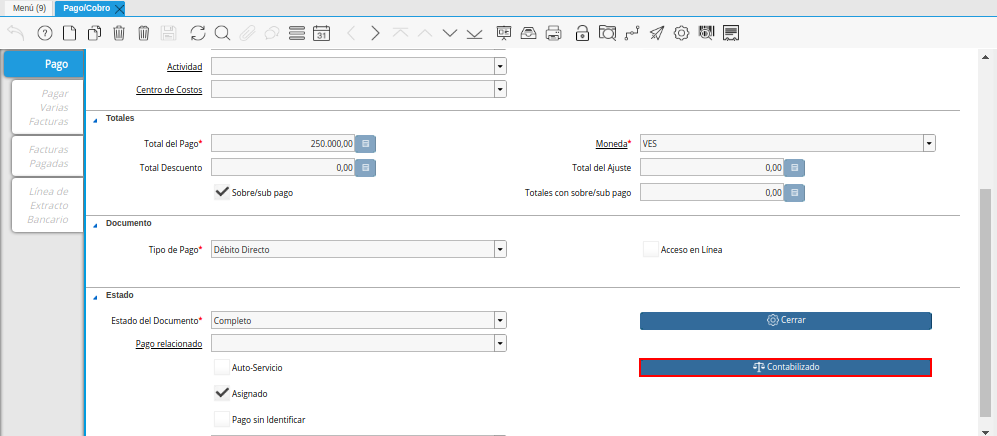Open the Estado del Documento dropdown
This screenshot has width=997, height=436.
[500, 320]
